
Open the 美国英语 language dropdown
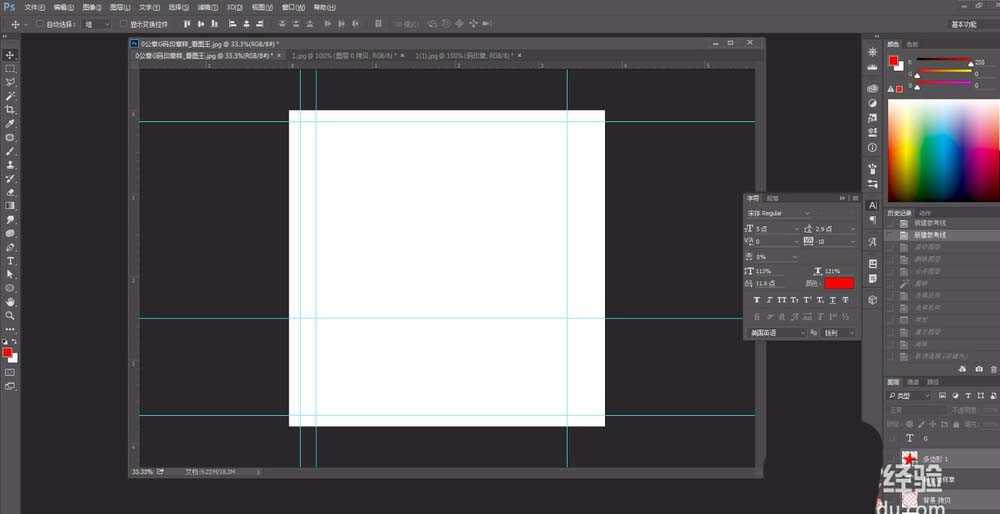click(x=776, y=332)
